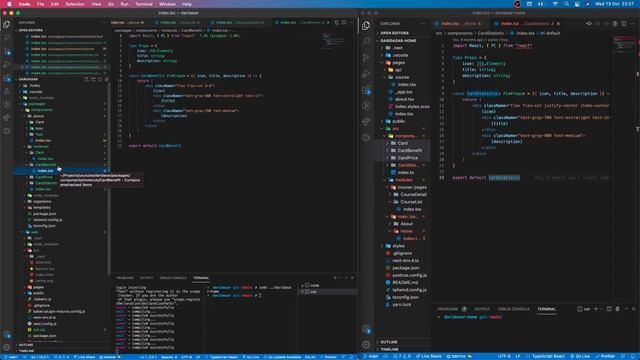
Task: Split terminal in right window panel
Action: pos(609,309)
